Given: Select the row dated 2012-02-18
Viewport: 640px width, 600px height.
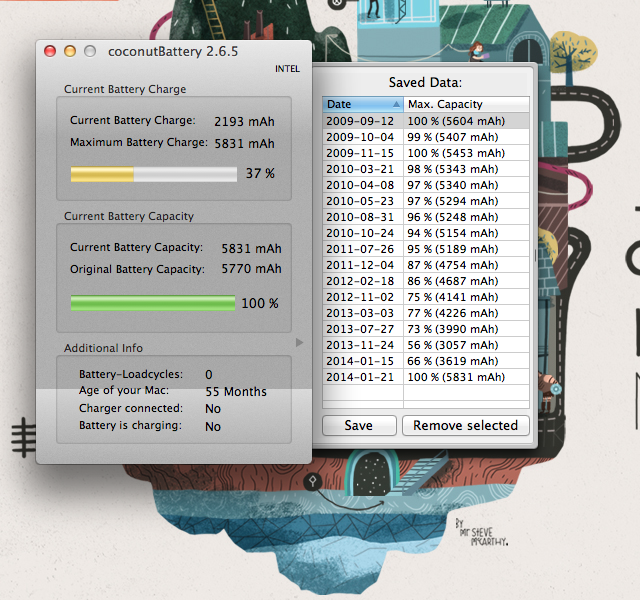Looking at the screenshot, I should coord(426,281).
